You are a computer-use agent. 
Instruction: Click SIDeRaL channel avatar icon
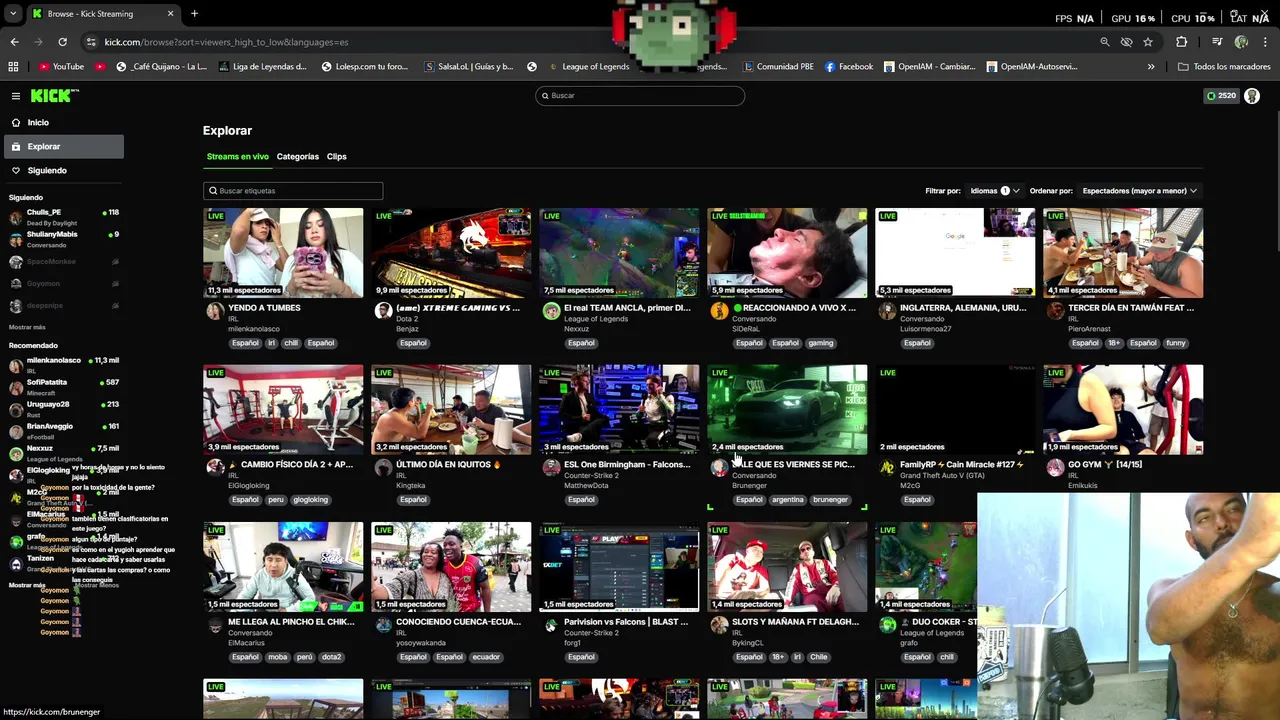tap(719, 311)
